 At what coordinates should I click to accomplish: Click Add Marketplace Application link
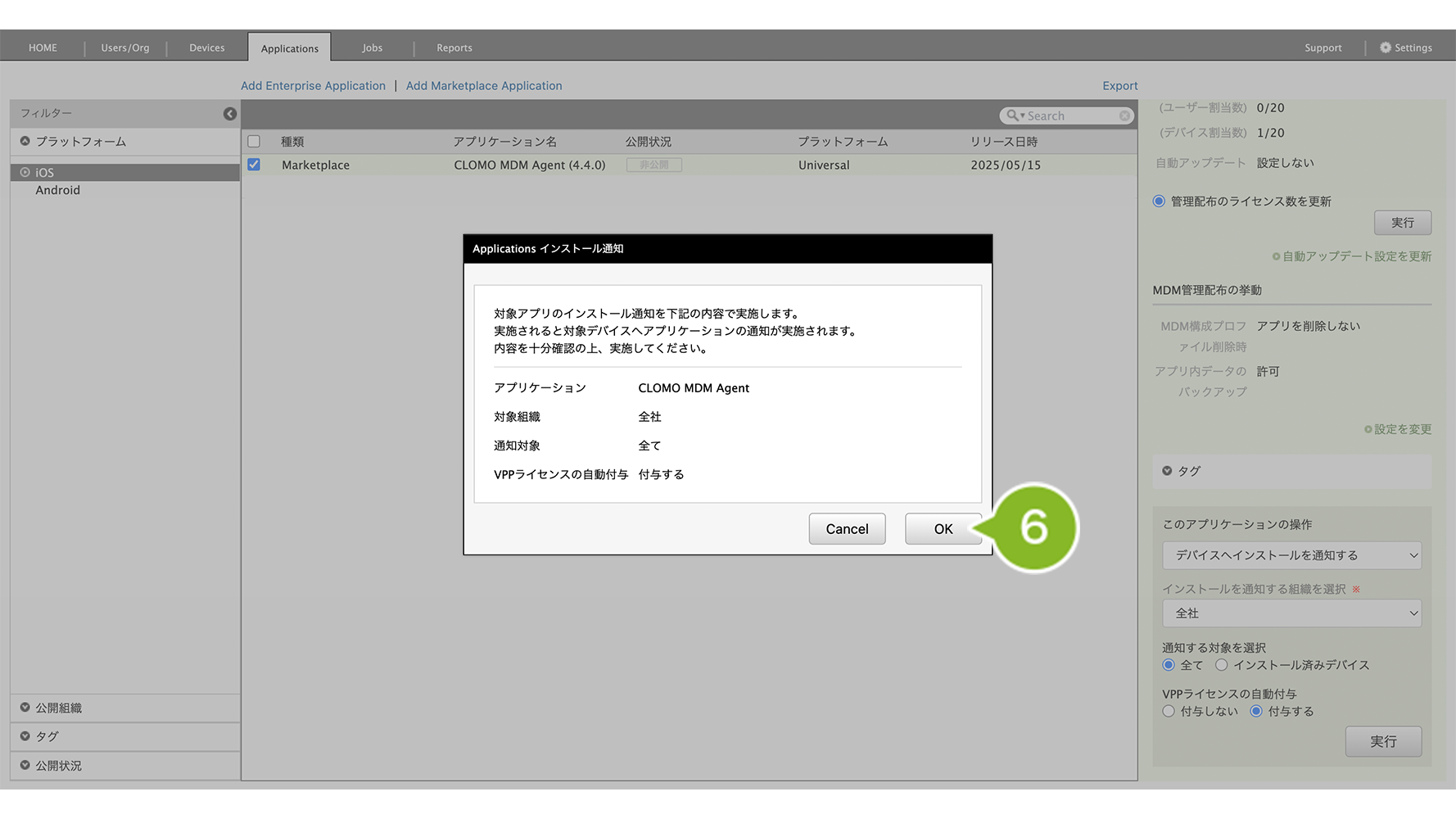[x=484, y=86]
